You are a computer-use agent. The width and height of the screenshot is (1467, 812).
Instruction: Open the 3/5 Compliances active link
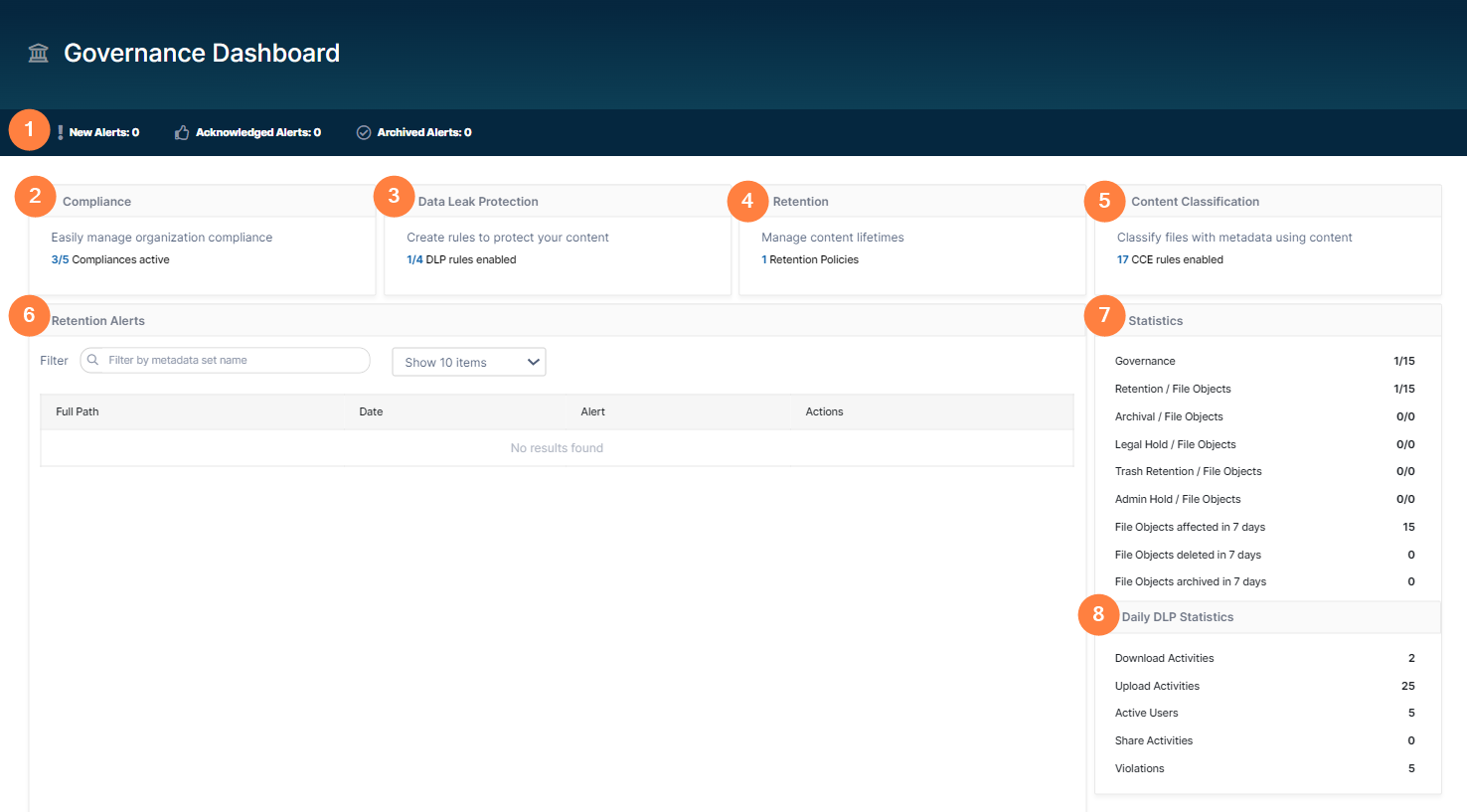(110, 259)
